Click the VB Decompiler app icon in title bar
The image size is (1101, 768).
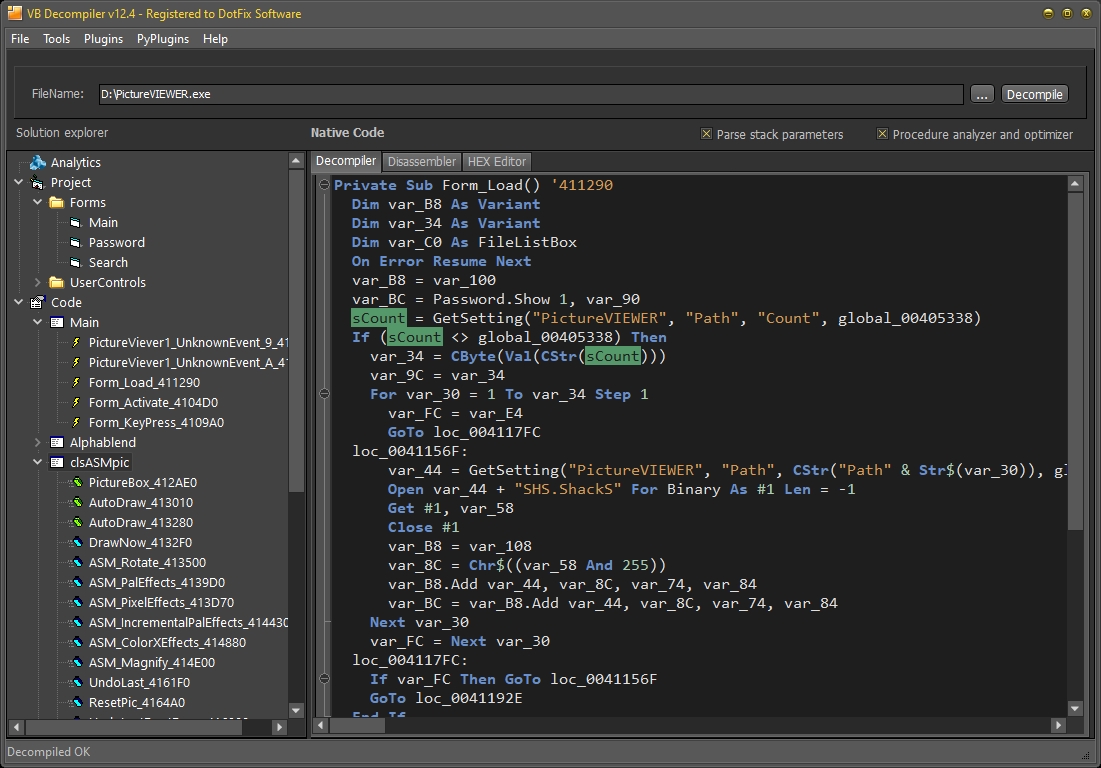pos(15,13)
